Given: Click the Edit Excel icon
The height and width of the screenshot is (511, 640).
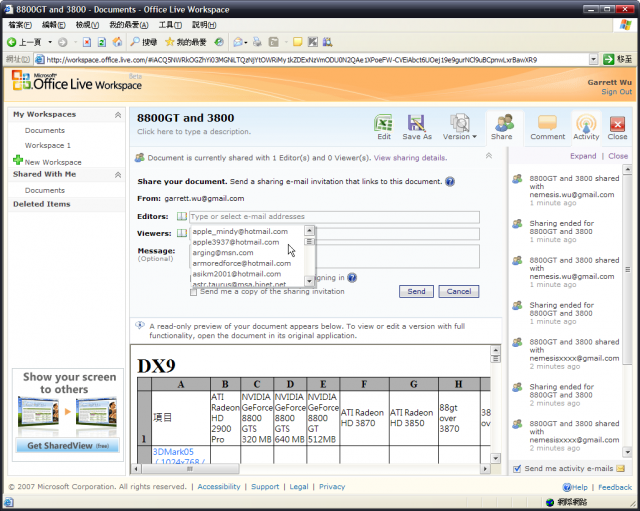Looking at the screenshot, I should coord(384,123).
